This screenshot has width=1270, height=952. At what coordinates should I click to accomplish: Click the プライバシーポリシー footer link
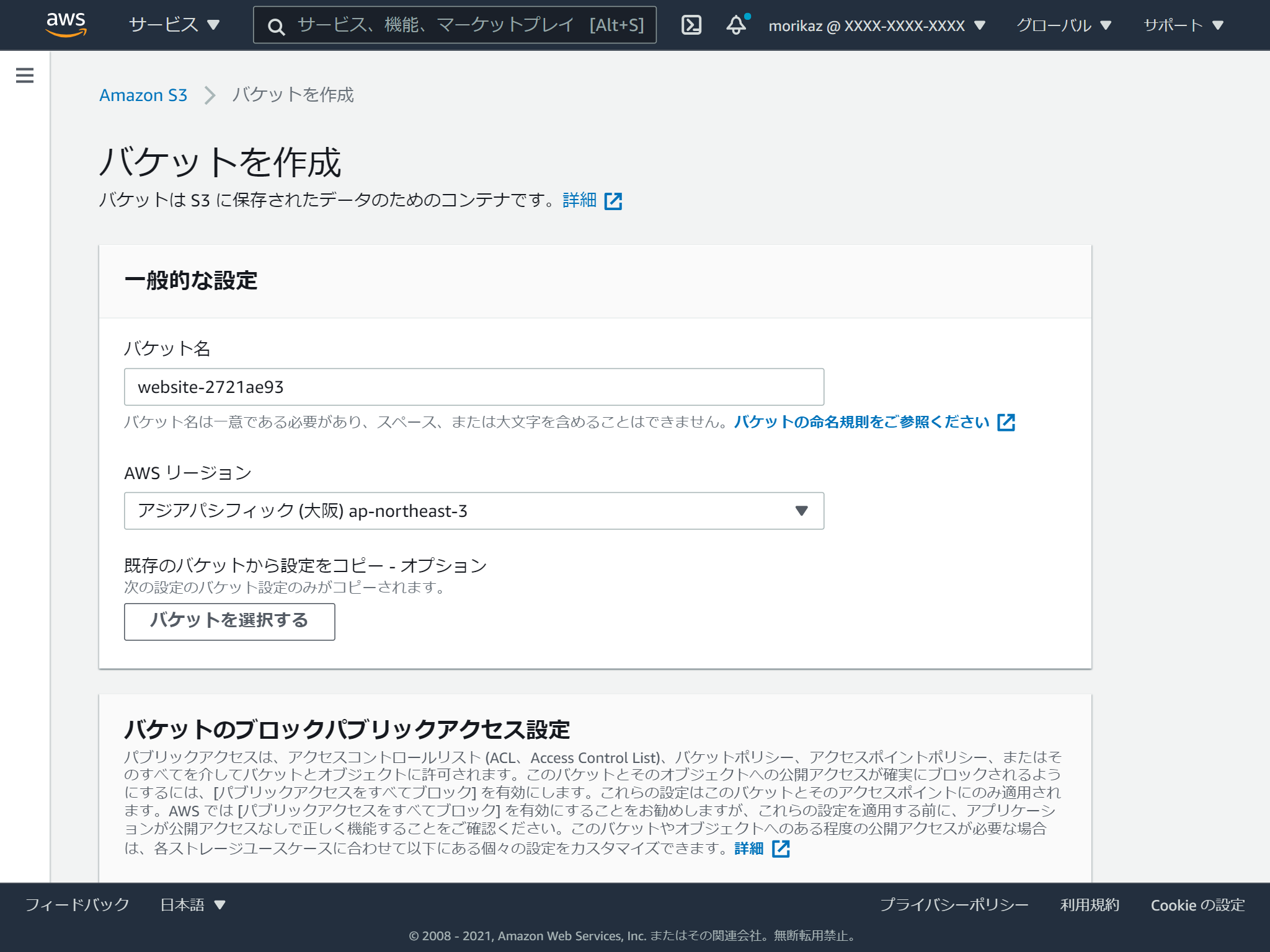tap(954, 905)
